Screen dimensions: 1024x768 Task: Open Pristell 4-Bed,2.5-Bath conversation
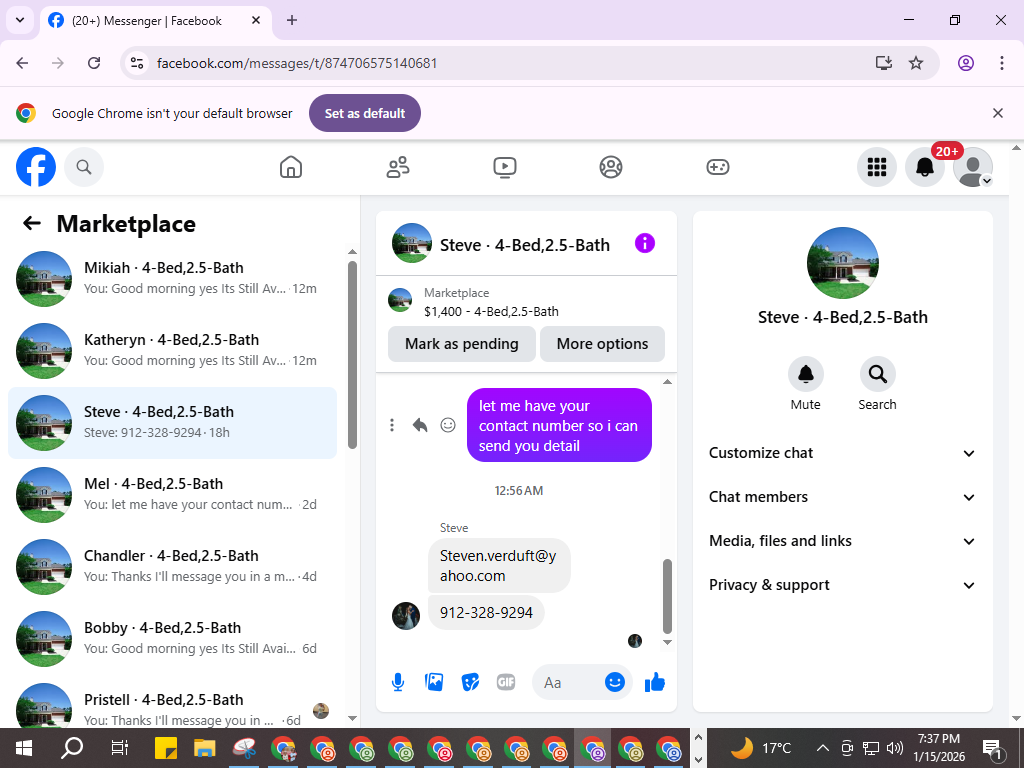click(x=172, y=704)
